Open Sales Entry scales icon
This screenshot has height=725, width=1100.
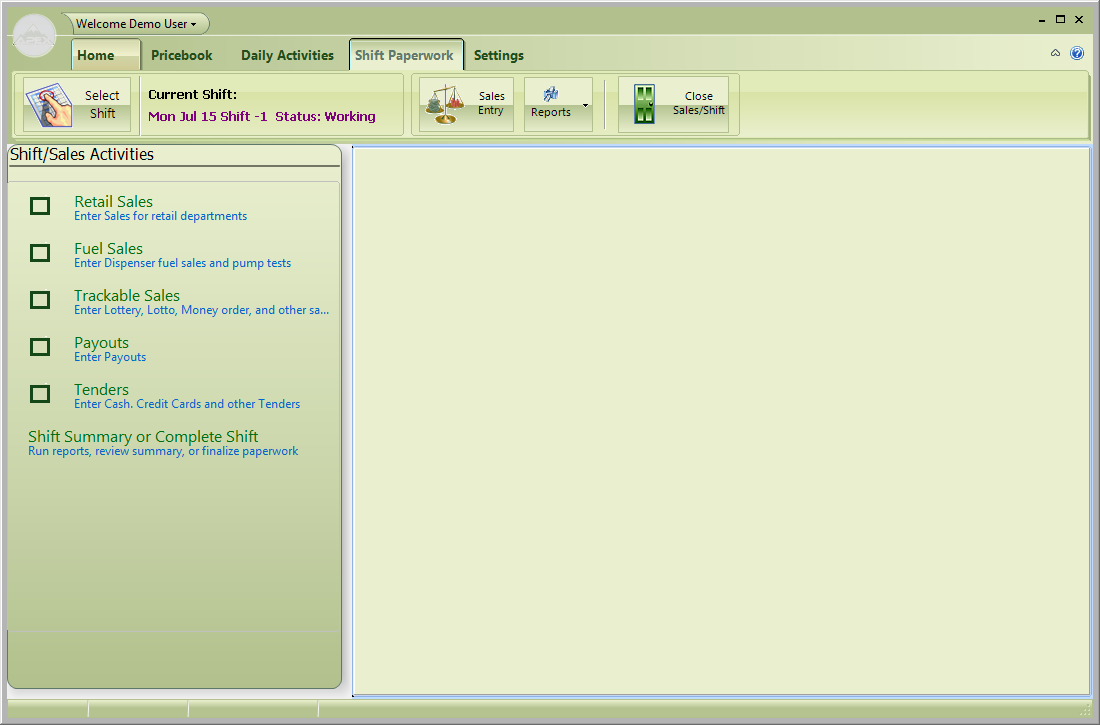point(446,104)
